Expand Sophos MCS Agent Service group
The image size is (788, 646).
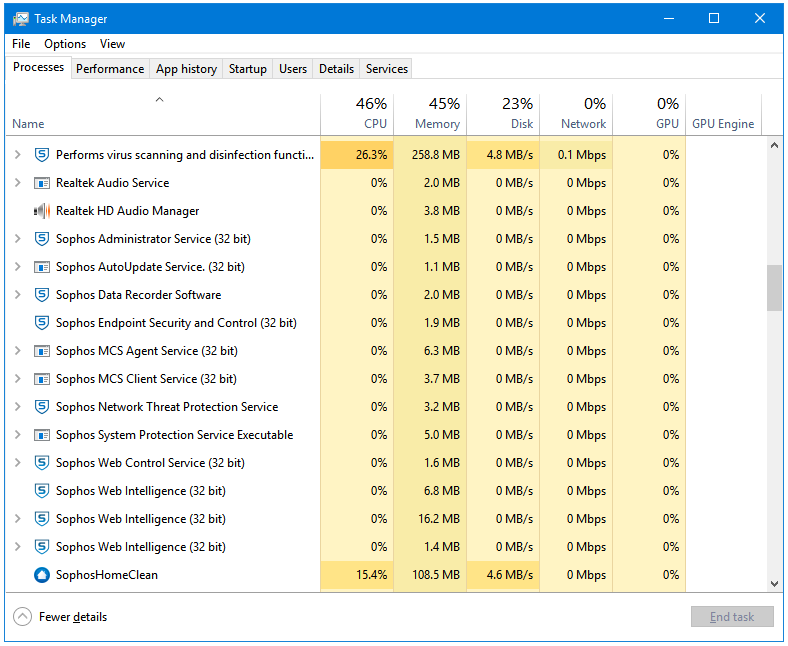coord(18,351)
